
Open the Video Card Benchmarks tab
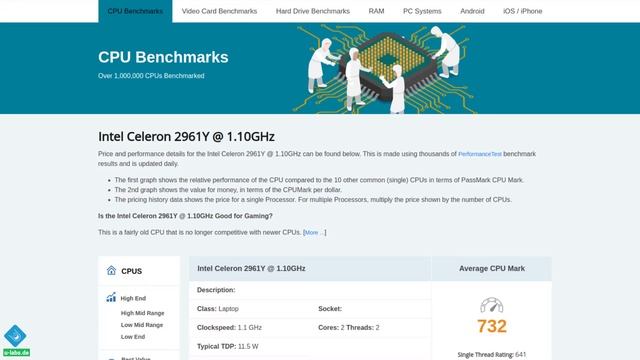pyautogui.click(x=219, y=11)
